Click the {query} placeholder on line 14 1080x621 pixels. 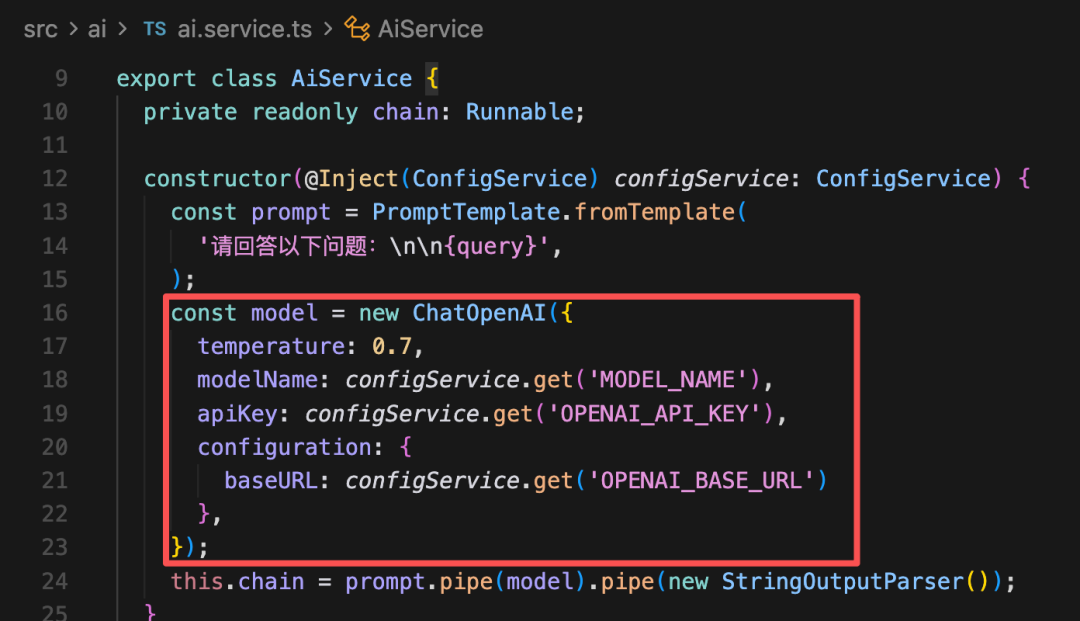coord(490,246)
